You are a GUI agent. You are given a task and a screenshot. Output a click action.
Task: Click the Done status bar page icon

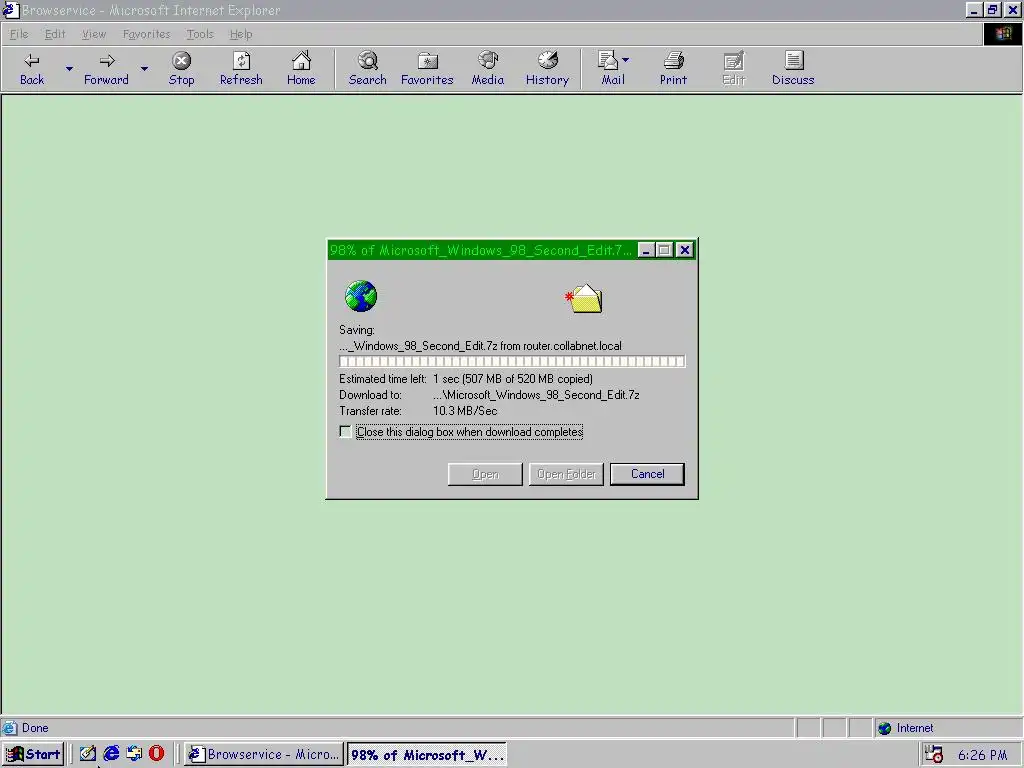click(10, 728)
